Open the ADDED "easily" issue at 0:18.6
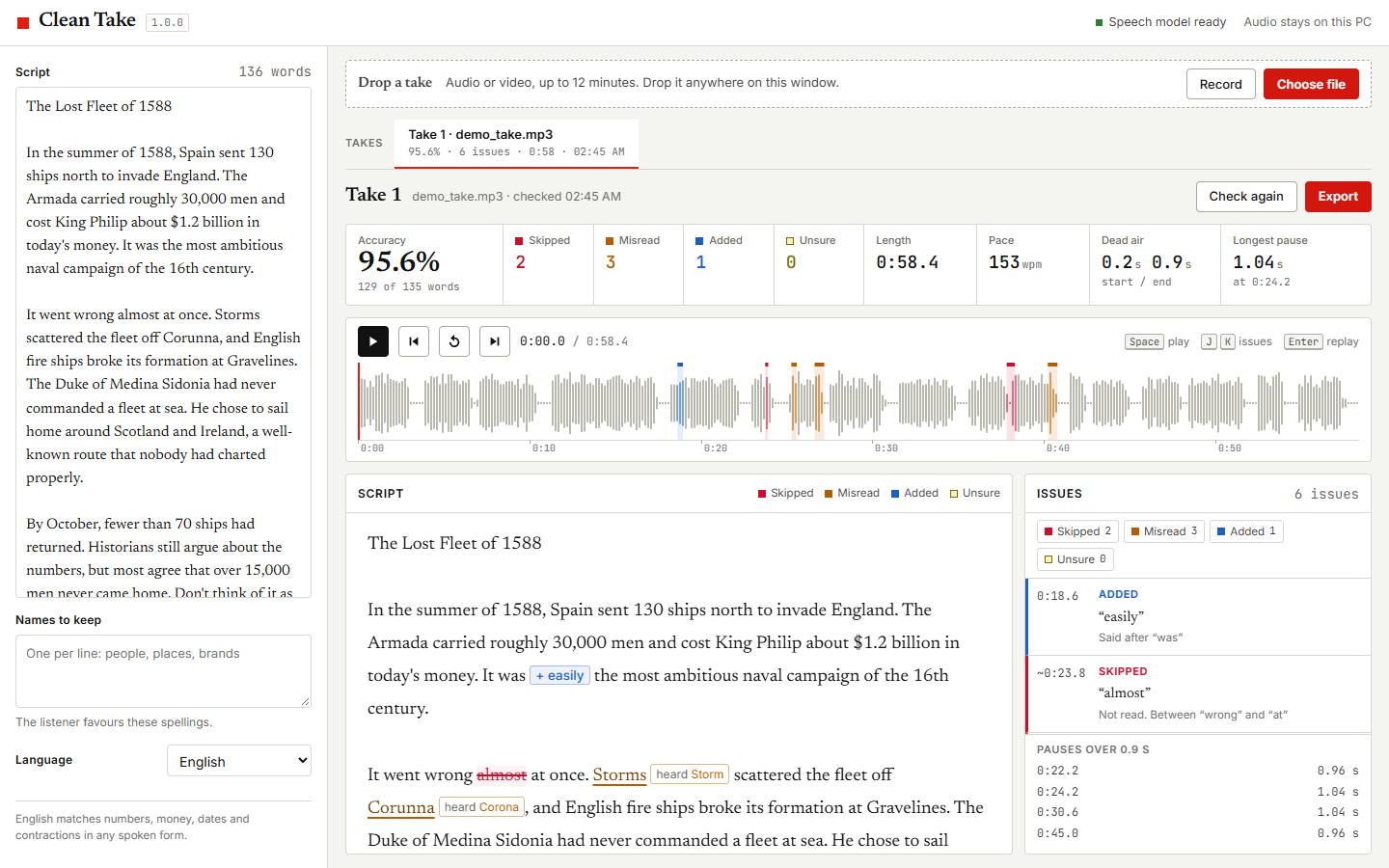Image resolution: width=1389 pixels, height=868 pixels. coord(1198,616)
